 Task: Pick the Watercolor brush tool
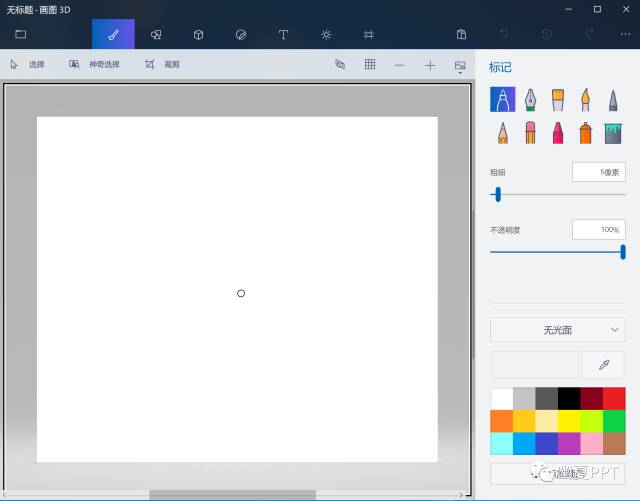click(x=585, y=99)
